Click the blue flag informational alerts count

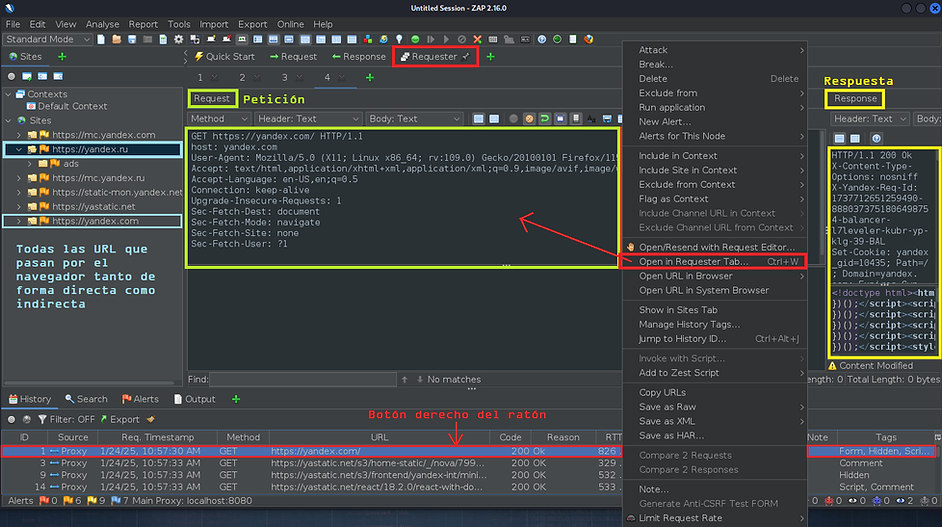[x=120, y=501]
